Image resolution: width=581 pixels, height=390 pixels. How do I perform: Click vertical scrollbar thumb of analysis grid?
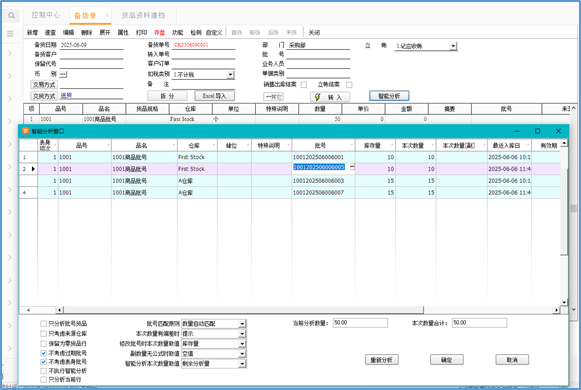[564, 211]
